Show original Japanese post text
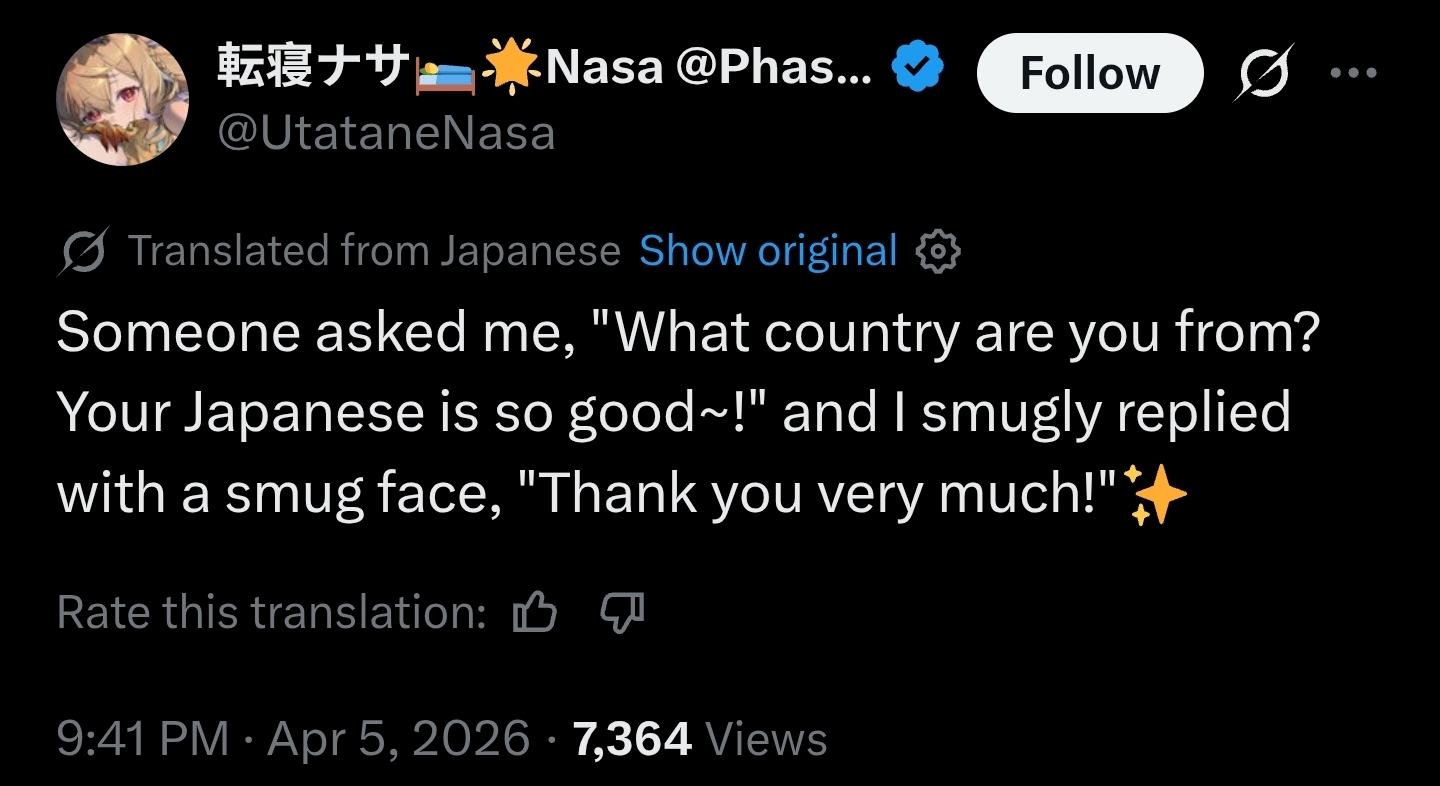This screenshot has height=786, width=1440. coord(768,252)
